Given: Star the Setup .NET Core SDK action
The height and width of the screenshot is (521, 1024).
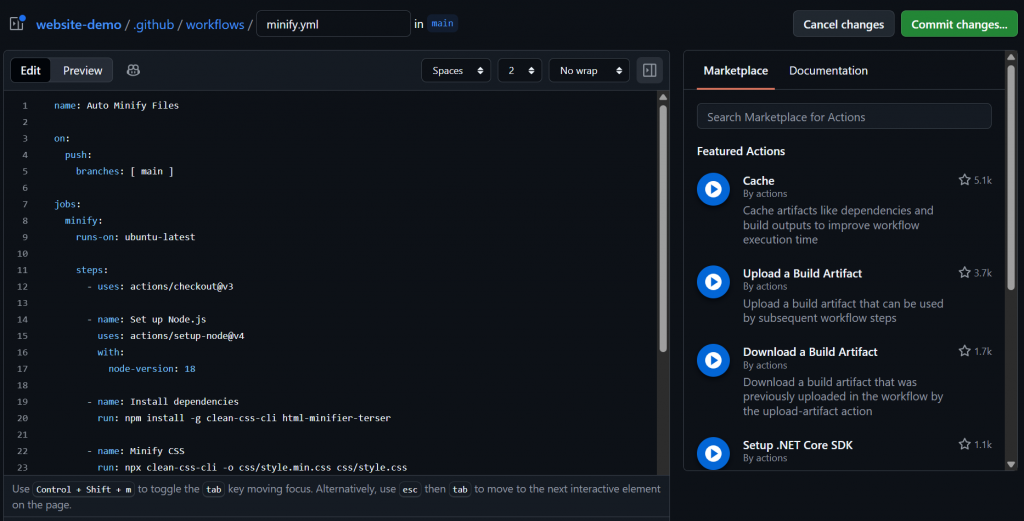Looking at the screenshot, I should coord(965,444).
